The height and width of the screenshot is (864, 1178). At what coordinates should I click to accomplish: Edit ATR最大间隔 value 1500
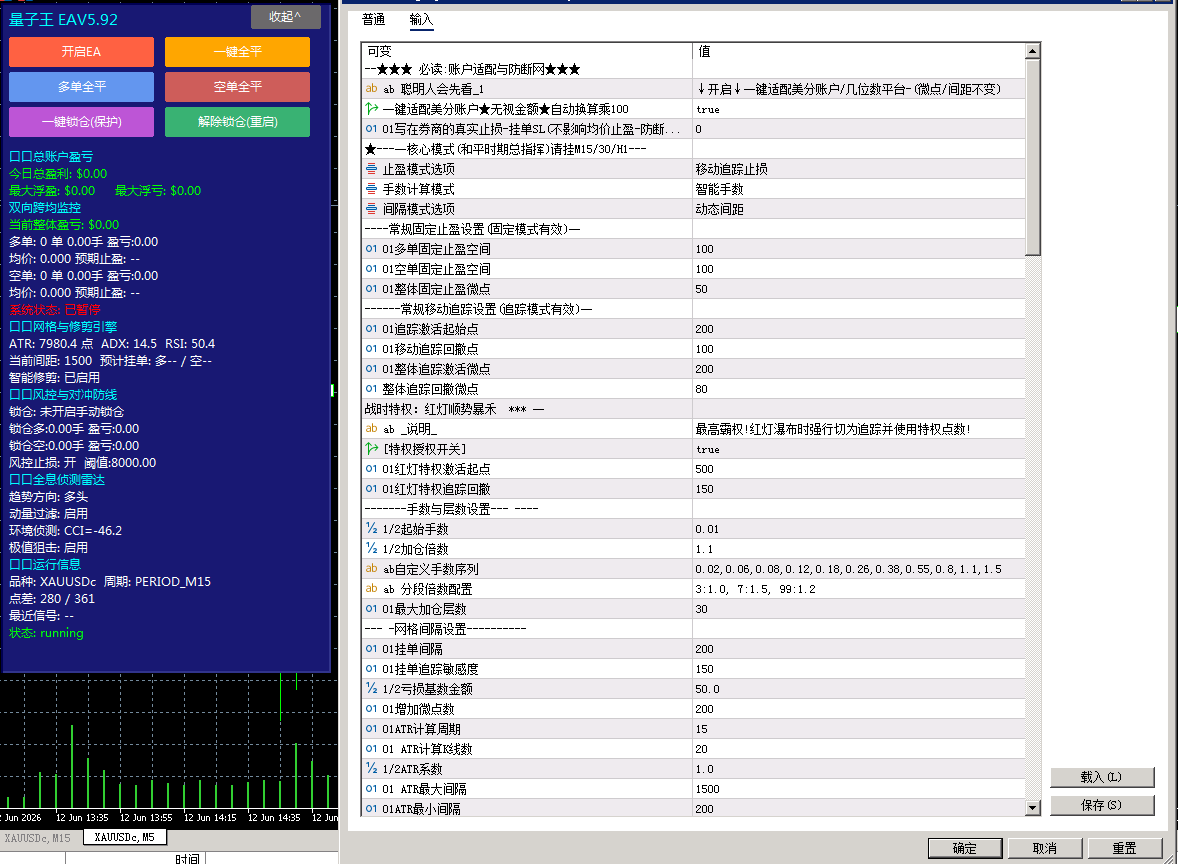click(859, 789)
